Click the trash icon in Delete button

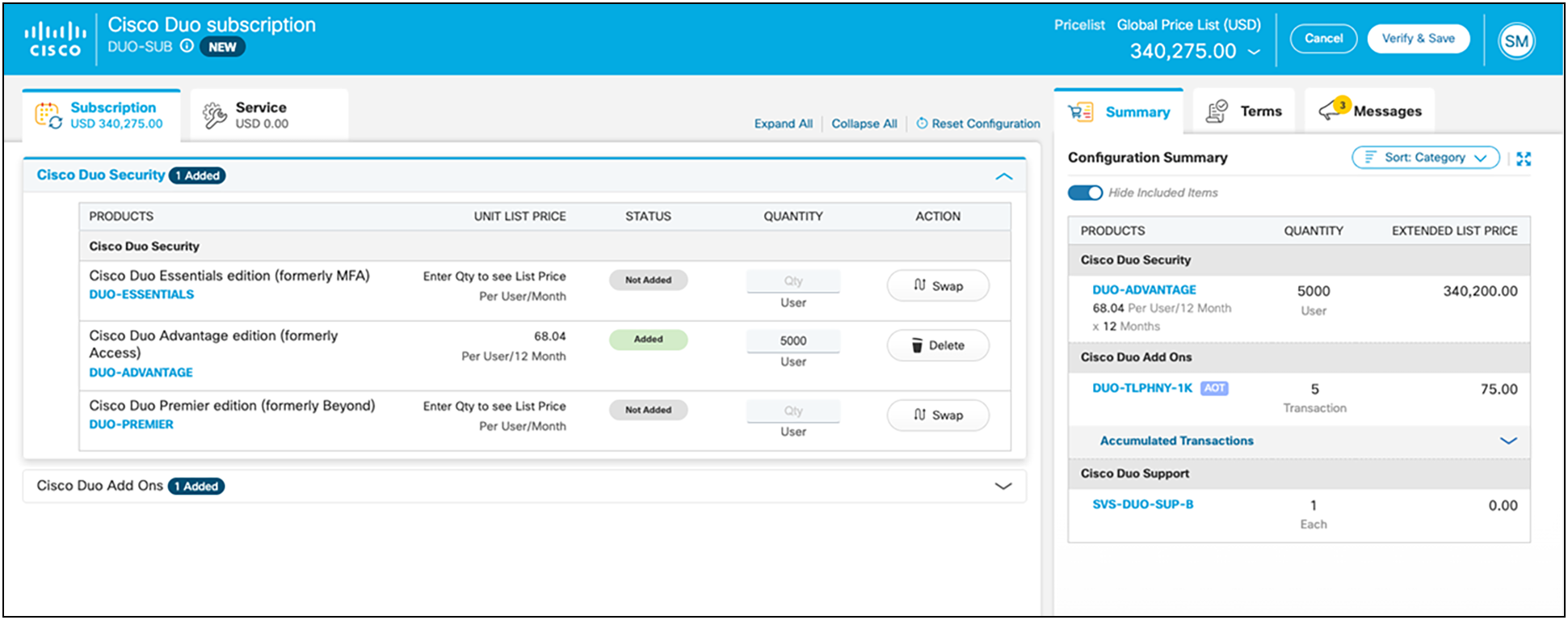[917, 346]
